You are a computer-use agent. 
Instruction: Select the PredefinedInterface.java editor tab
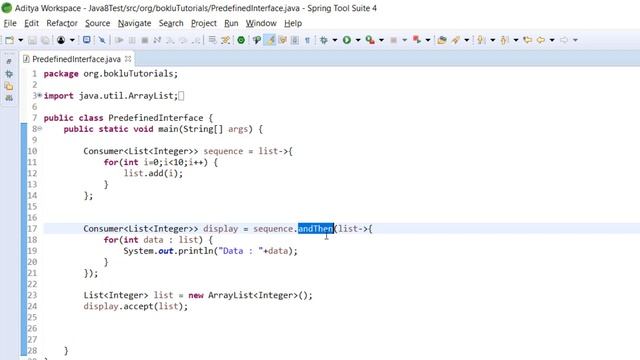[x=76, y=59]
